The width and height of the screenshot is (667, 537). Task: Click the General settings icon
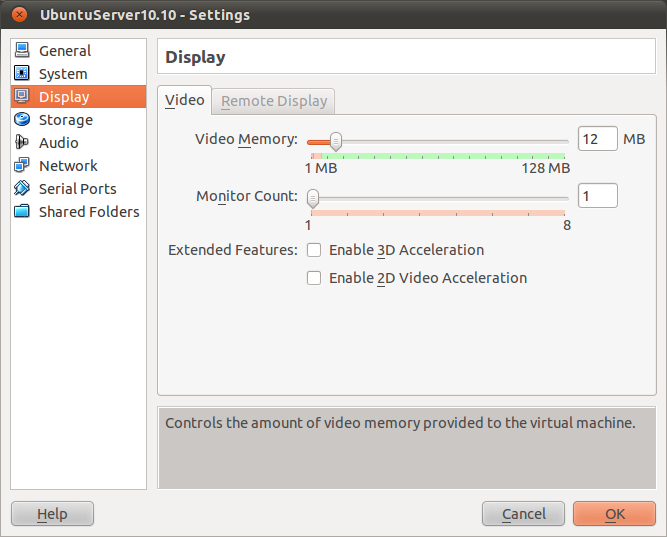[x=22, y=51]
